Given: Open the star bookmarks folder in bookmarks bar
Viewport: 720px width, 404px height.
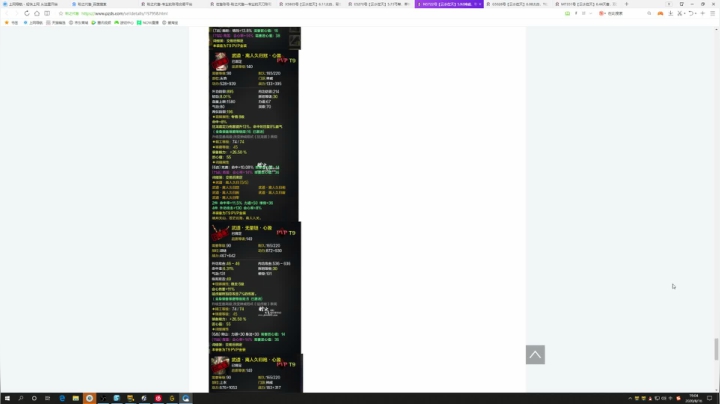Looking at the screenshot, I should click(x=11, y=22).
